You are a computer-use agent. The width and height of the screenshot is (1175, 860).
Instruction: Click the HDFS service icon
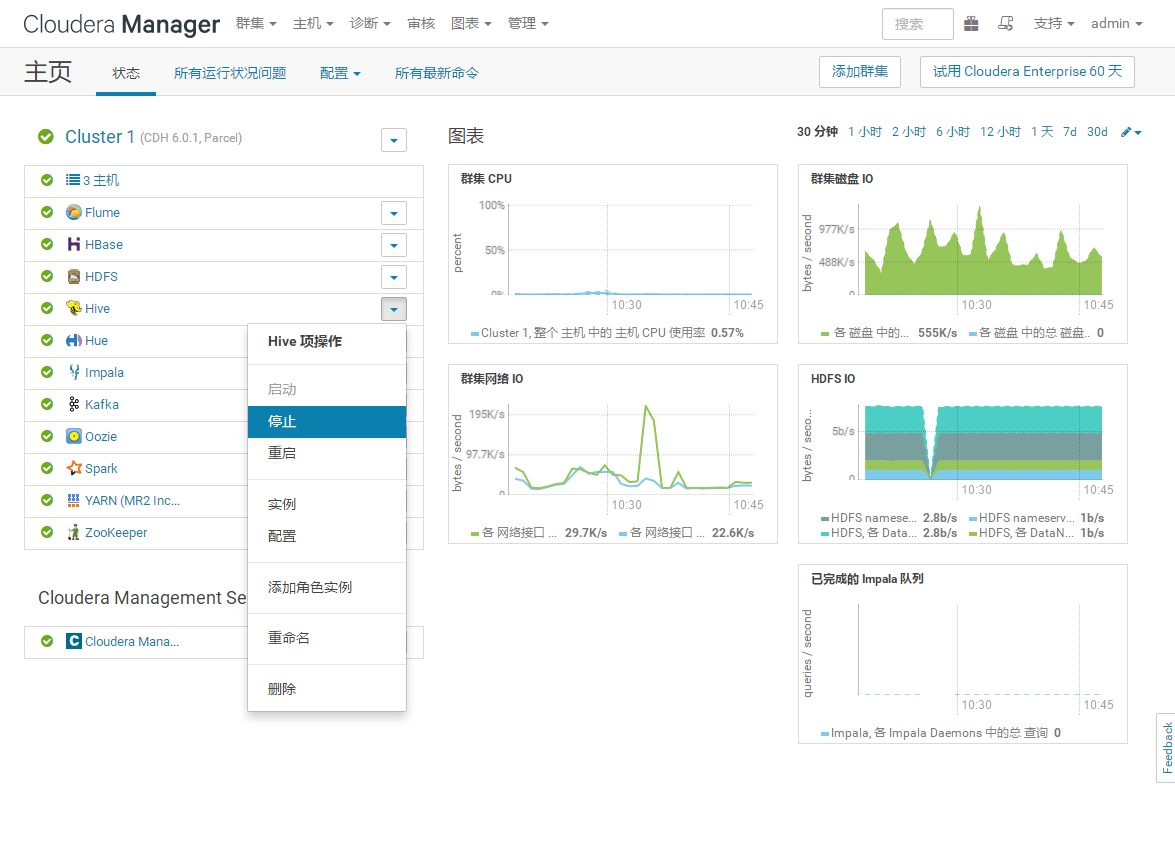click(73, 276)
